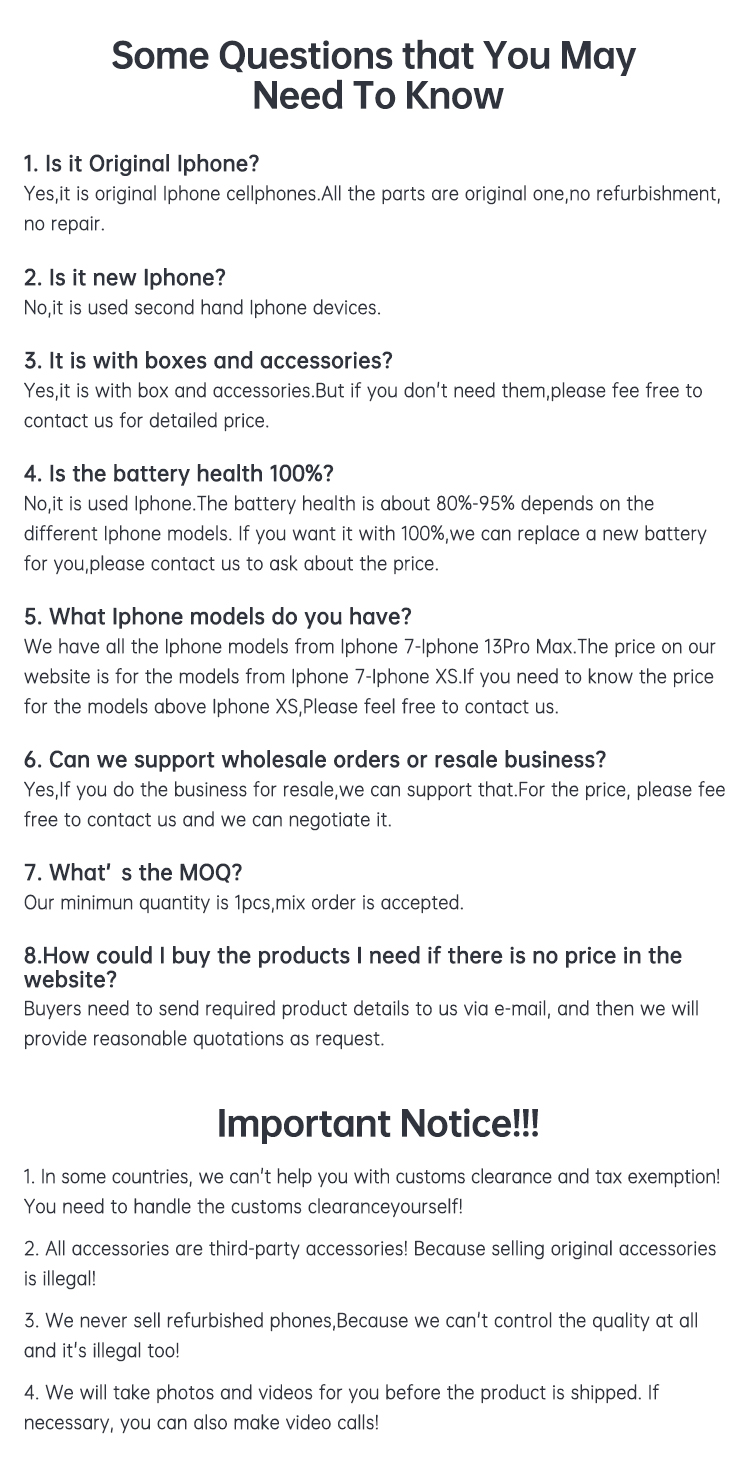The height and width of the screenshot is (1460, 750).
Task: Select the wholesale orders or resale business question
Action: point(315,760)
